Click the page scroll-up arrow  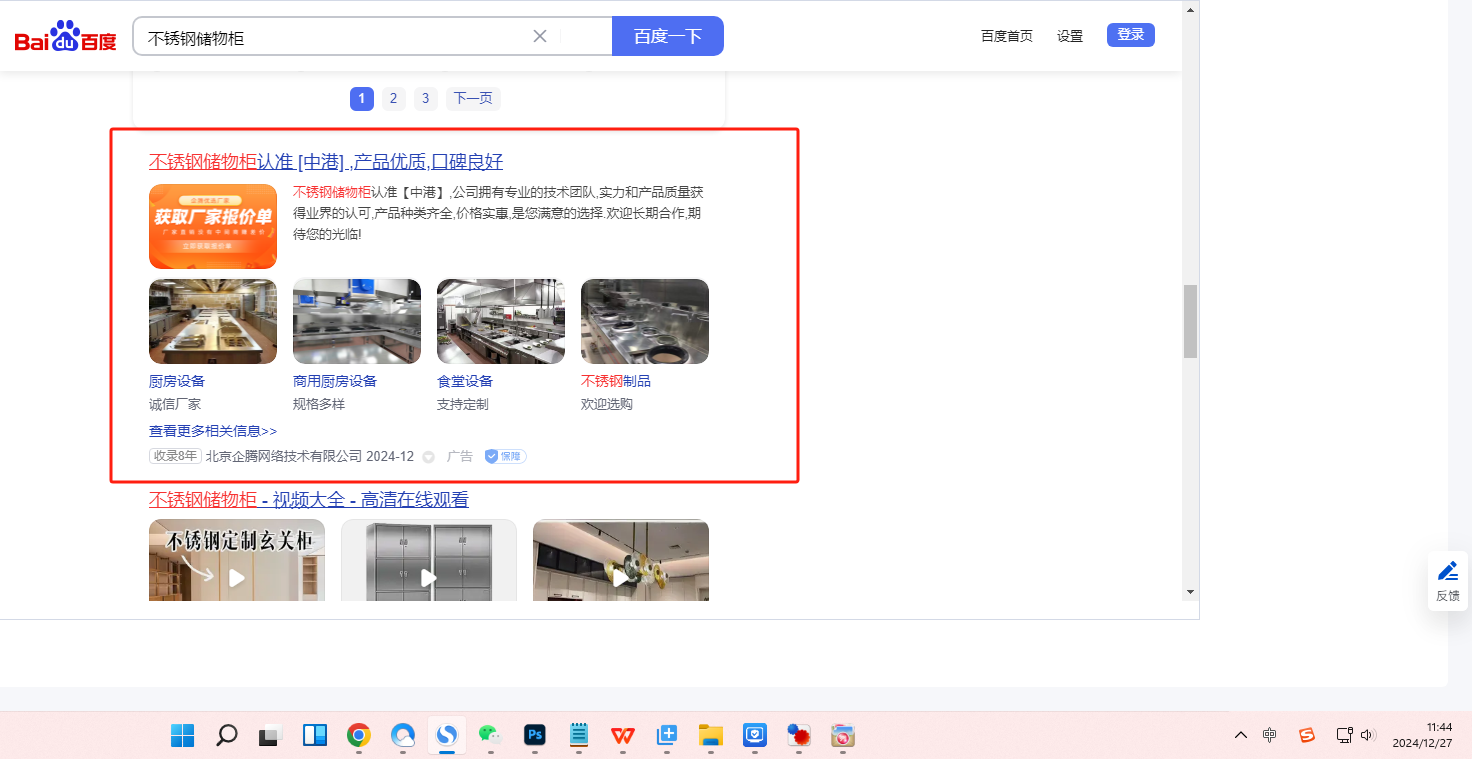point(1190,10)
